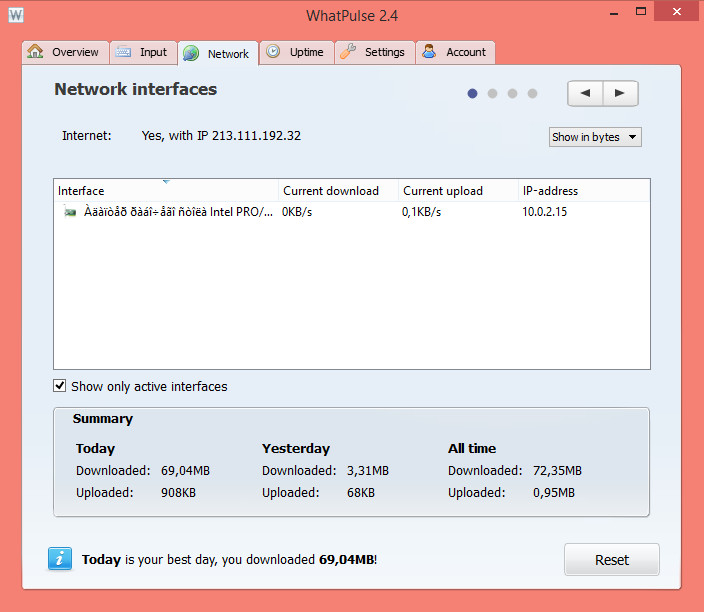Click the 0,1KB/s upload value
This screenshot has height=612, width=704.
point(421,212)
